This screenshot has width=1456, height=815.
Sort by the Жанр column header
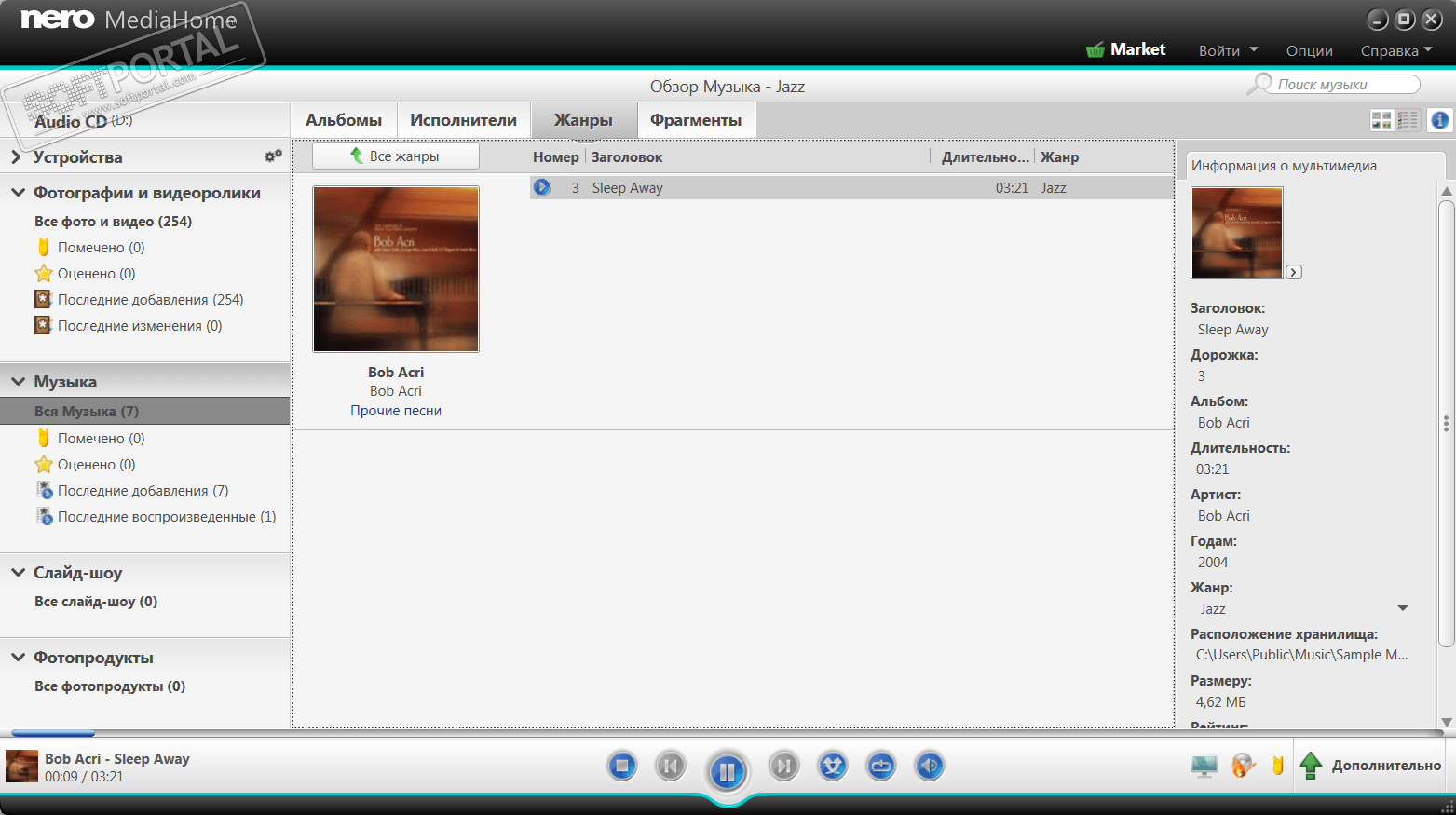pos(1059,157)
